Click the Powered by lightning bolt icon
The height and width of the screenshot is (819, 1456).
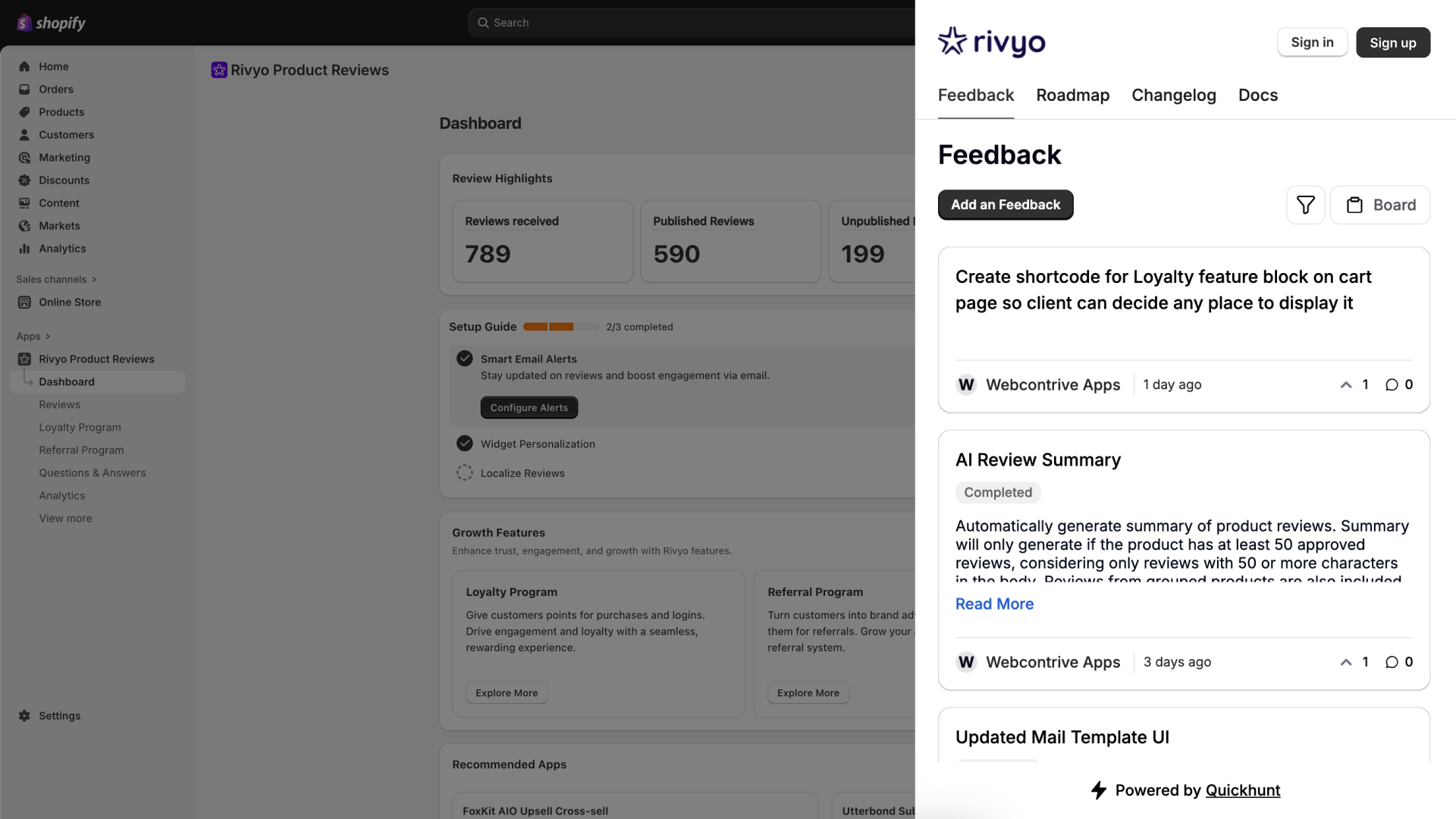[1099, 790]
